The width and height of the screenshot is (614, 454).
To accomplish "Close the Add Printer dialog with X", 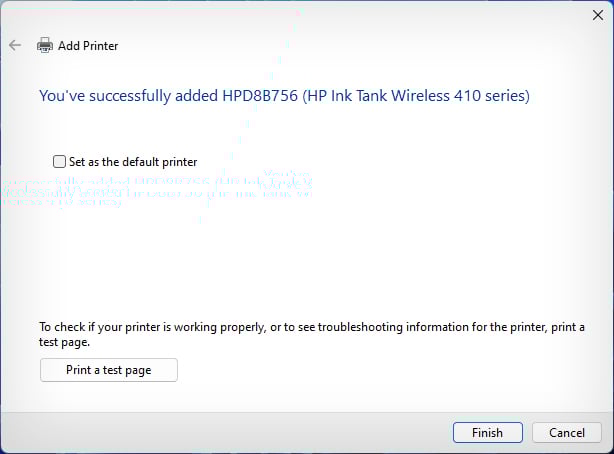I will 598,15.
